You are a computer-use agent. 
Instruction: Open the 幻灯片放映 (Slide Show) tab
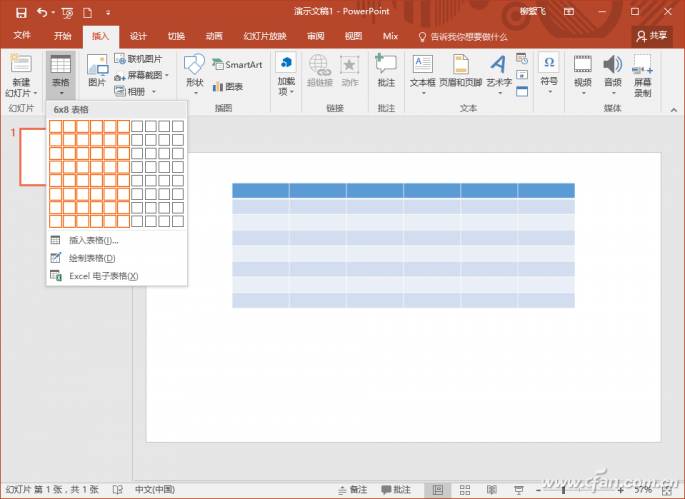[265, 36]
